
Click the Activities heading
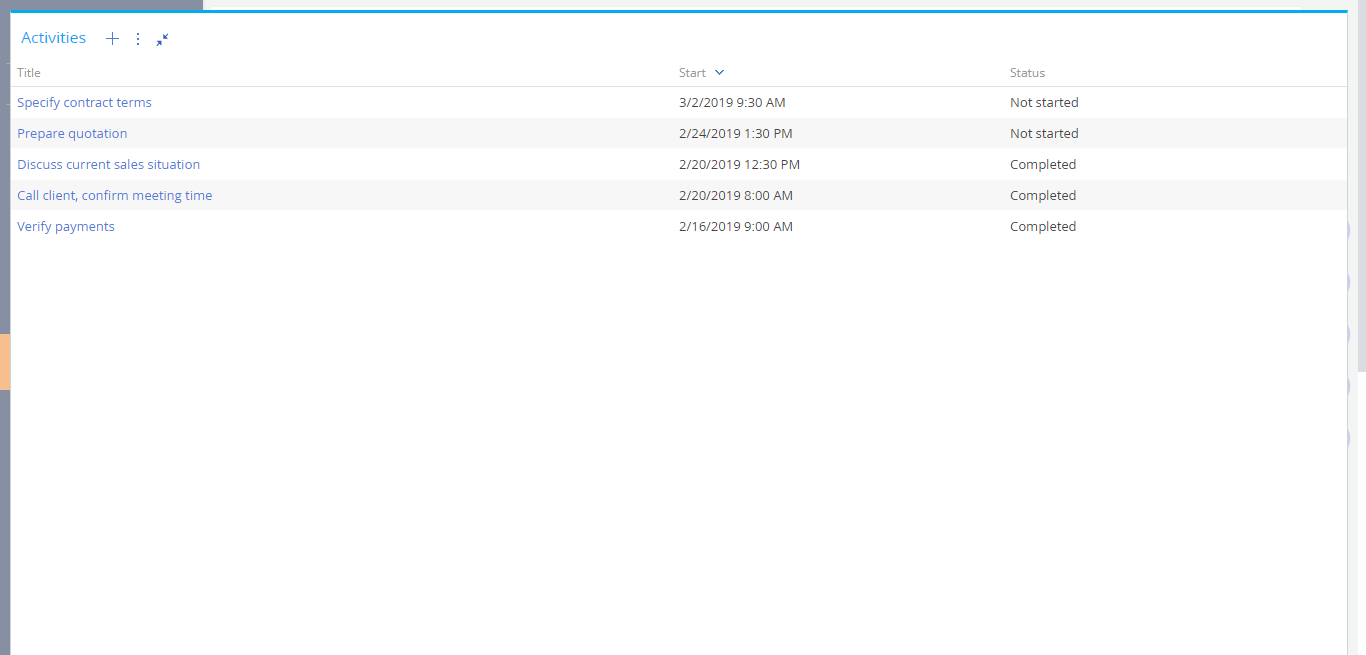54,38
